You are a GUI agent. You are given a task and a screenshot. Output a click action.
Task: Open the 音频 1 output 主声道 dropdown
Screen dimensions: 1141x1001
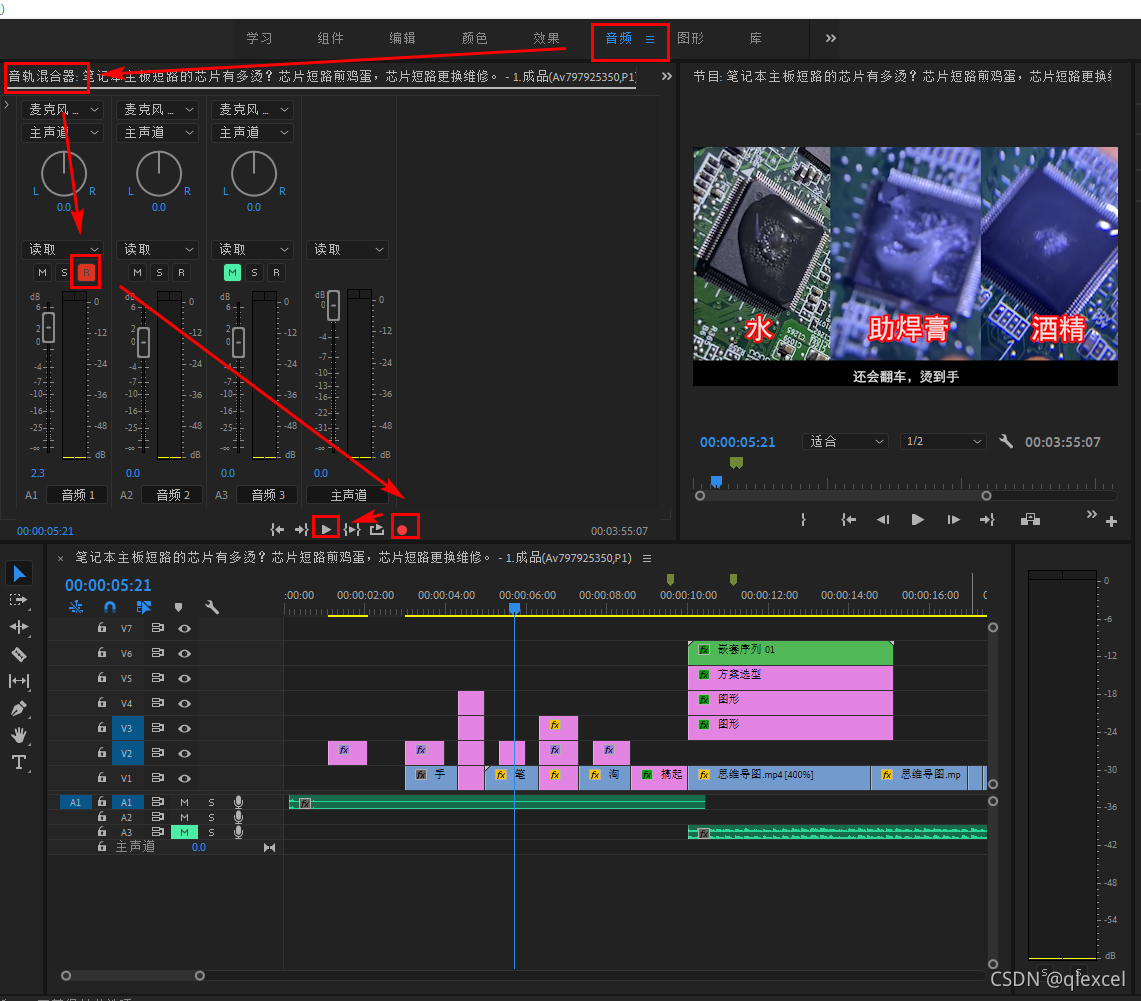tap(63, 132)
